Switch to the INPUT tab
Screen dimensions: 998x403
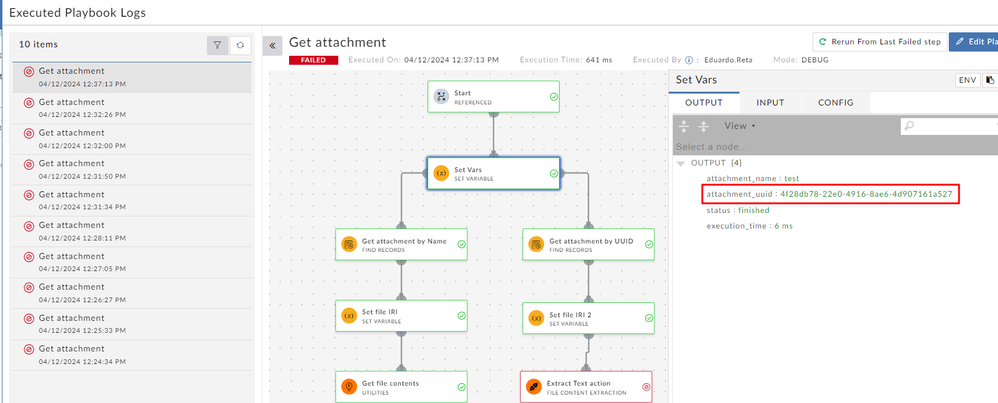click(x=770, y=102)
